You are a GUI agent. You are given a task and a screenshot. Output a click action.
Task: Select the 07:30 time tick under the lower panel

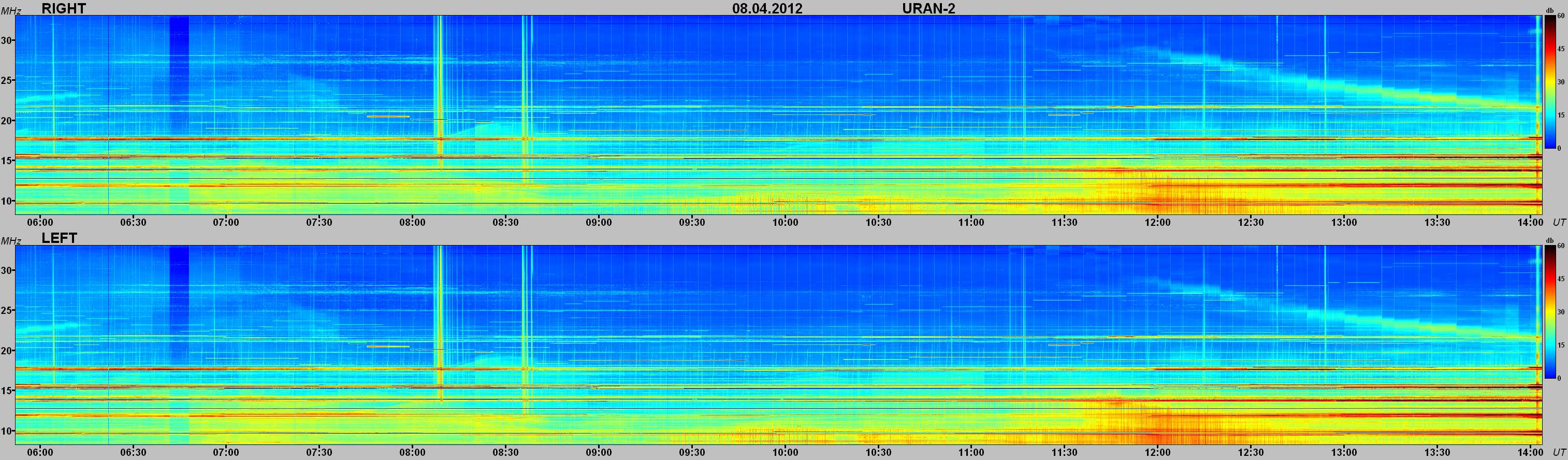click(x=319, y=452)
